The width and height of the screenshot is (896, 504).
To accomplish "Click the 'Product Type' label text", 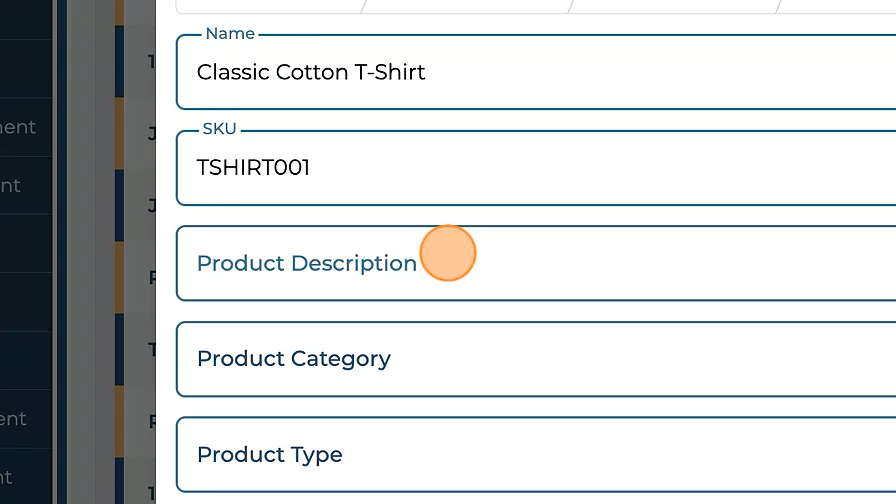I will [269, 455].
